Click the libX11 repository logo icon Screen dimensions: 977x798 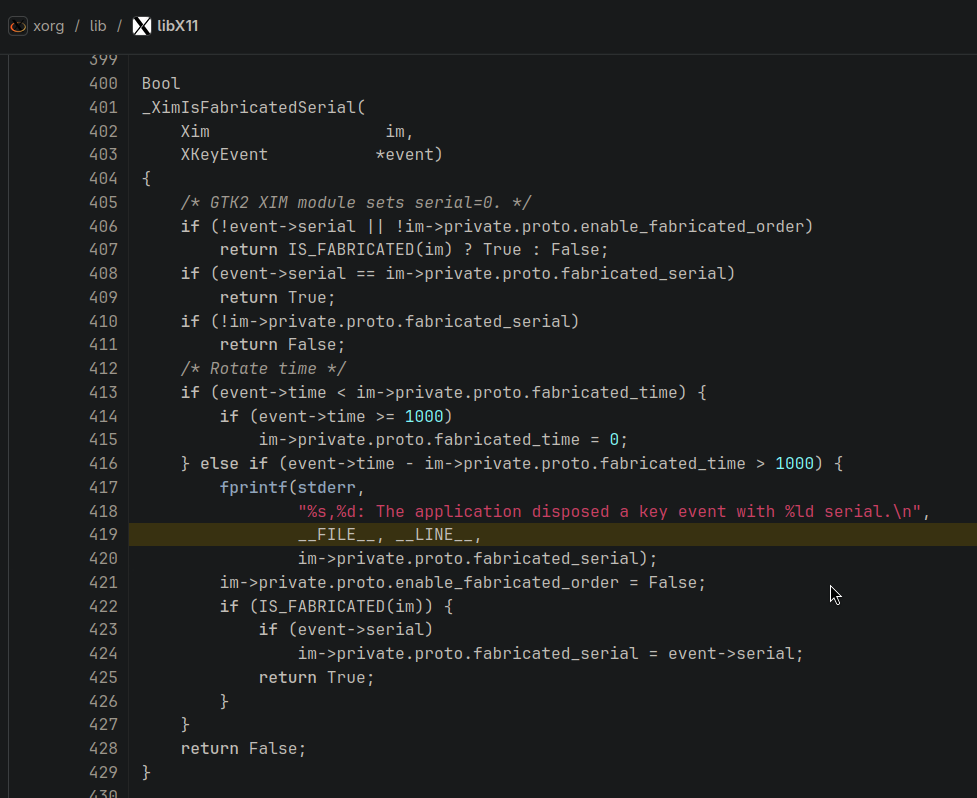(x=140, y=25)
